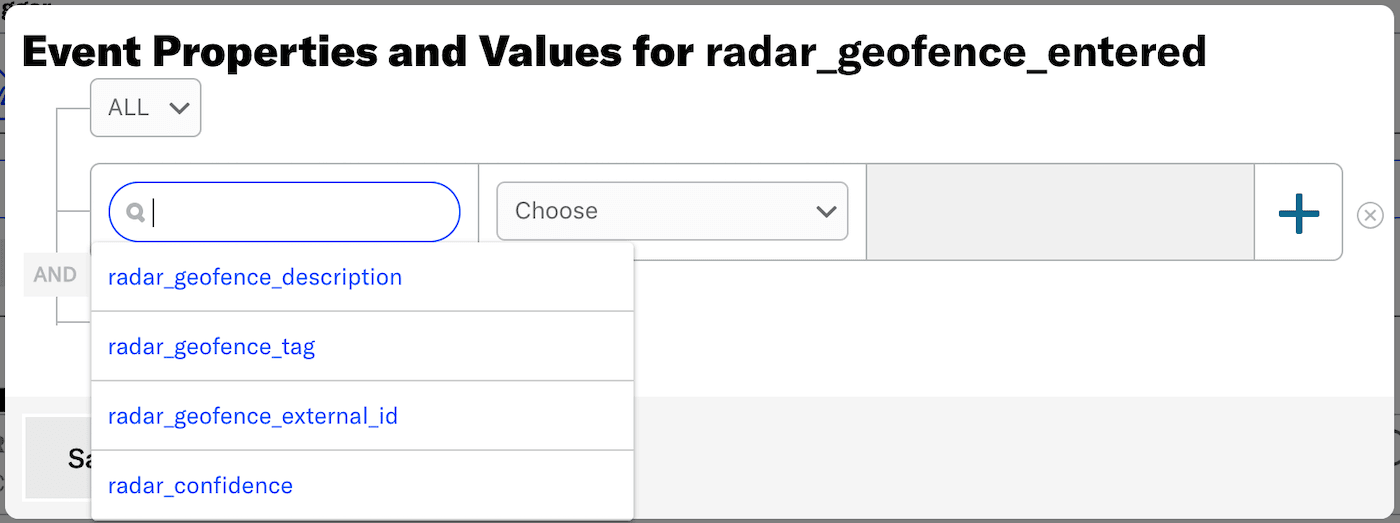This screenshot has height=523, width=1400.
Task: Select radar_geofence_description from the list
Action: coord(255,277)
